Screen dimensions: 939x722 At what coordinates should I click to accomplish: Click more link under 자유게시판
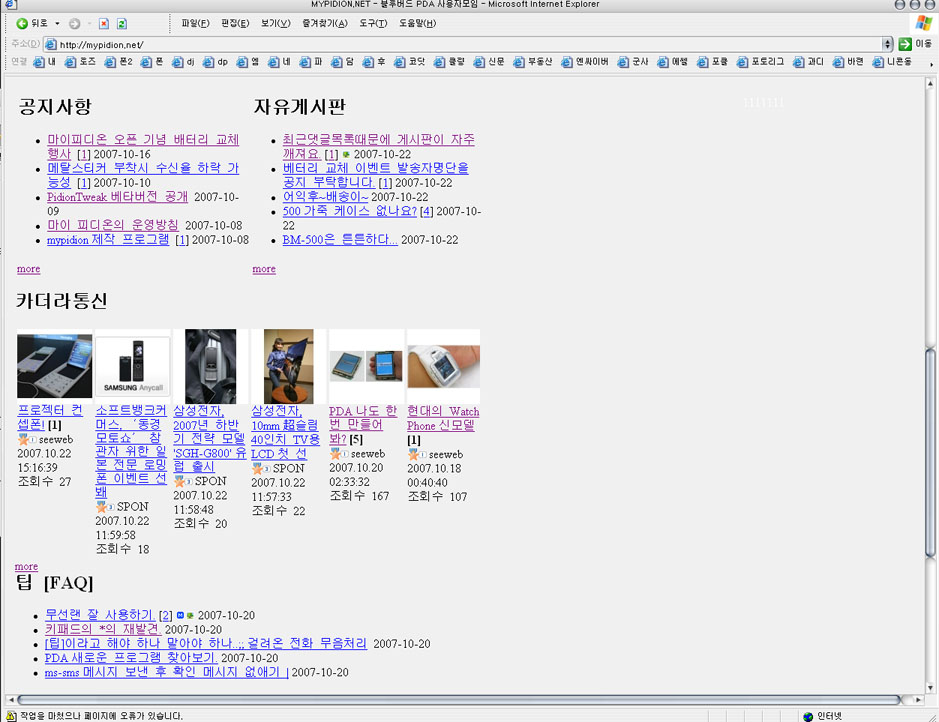(x=264, y=269)
